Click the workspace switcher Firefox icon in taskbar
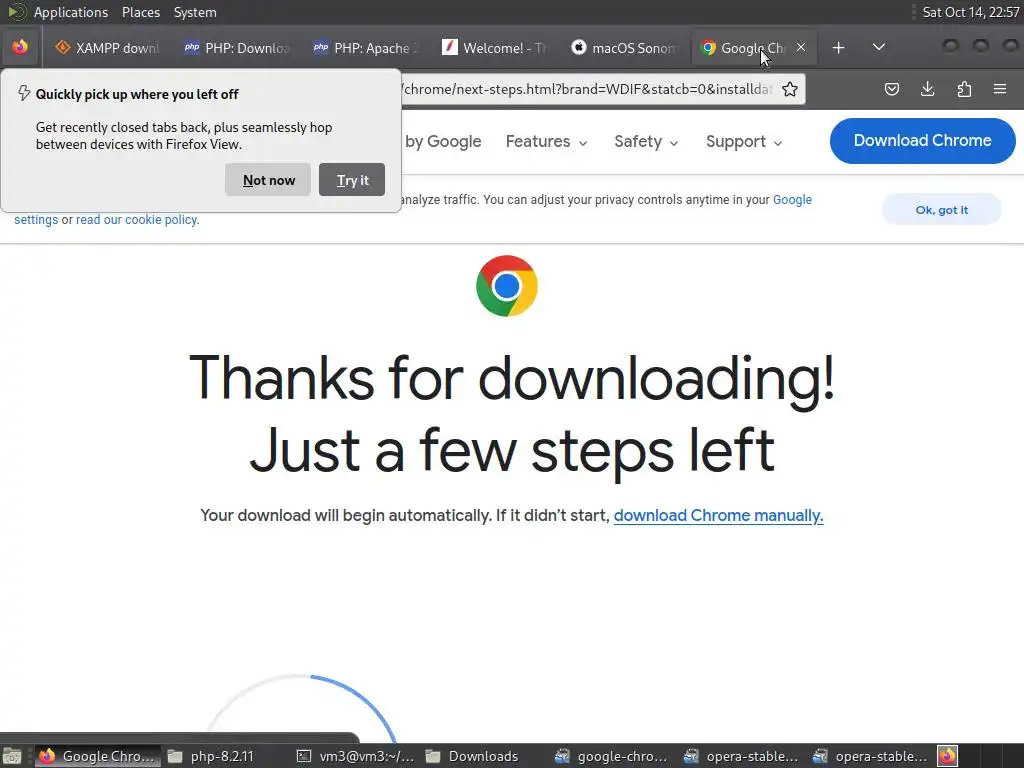Viewport: 1024px width, 768px height. 948,756
